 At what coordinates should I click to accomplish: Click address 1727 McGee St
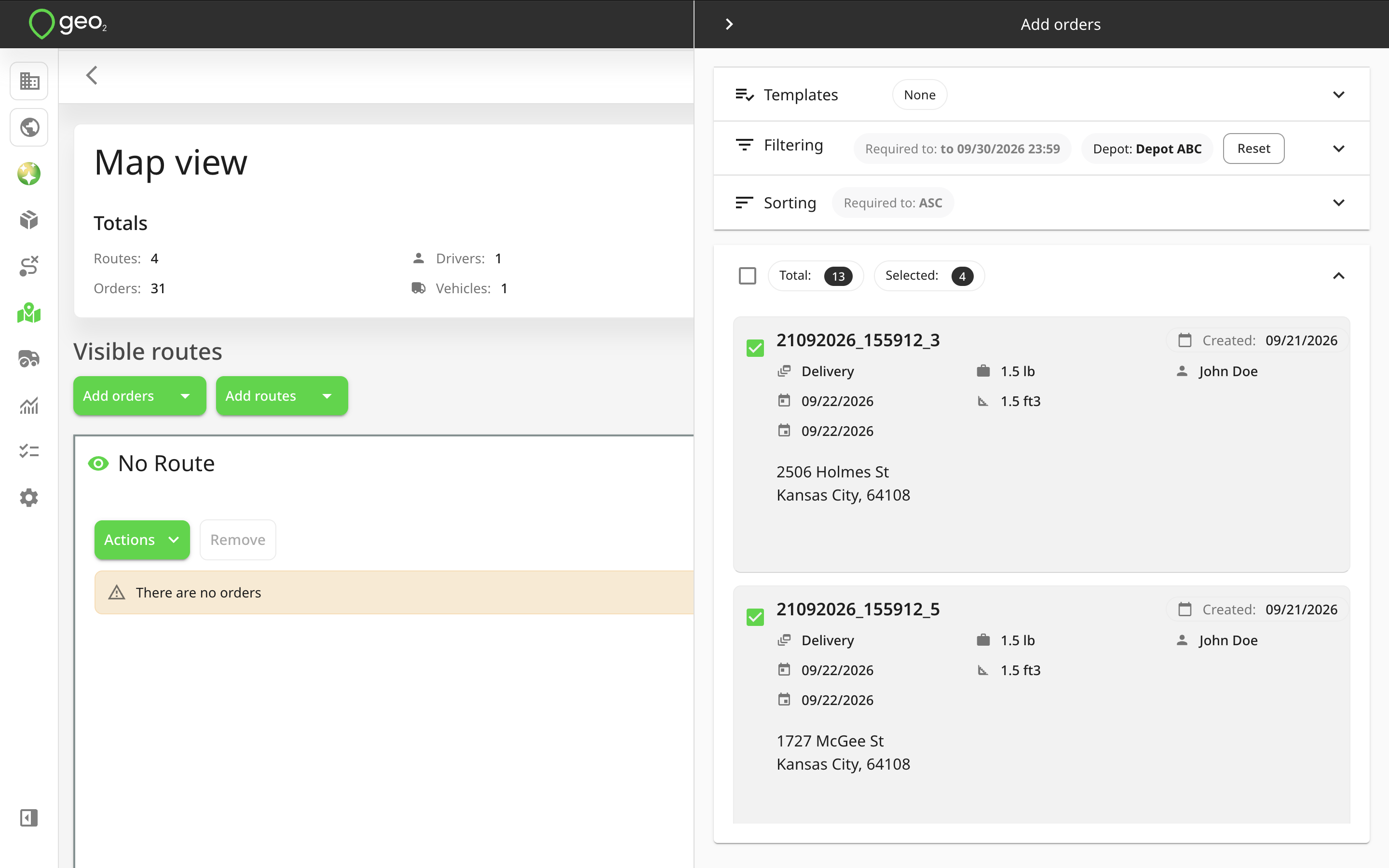830,741
